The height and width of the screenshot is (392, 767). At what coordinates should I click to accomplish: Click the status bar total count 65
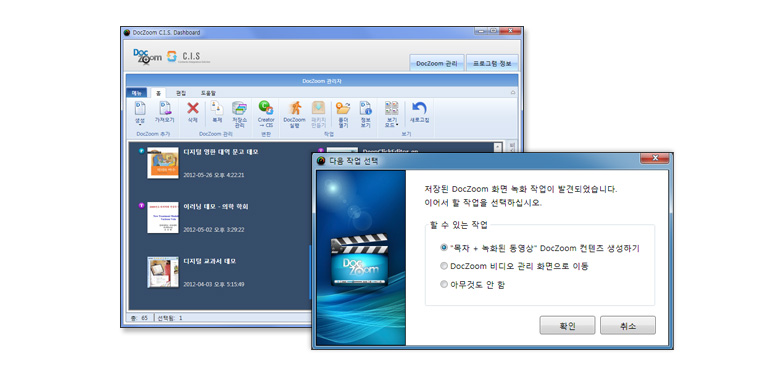(x=139, y=318)
